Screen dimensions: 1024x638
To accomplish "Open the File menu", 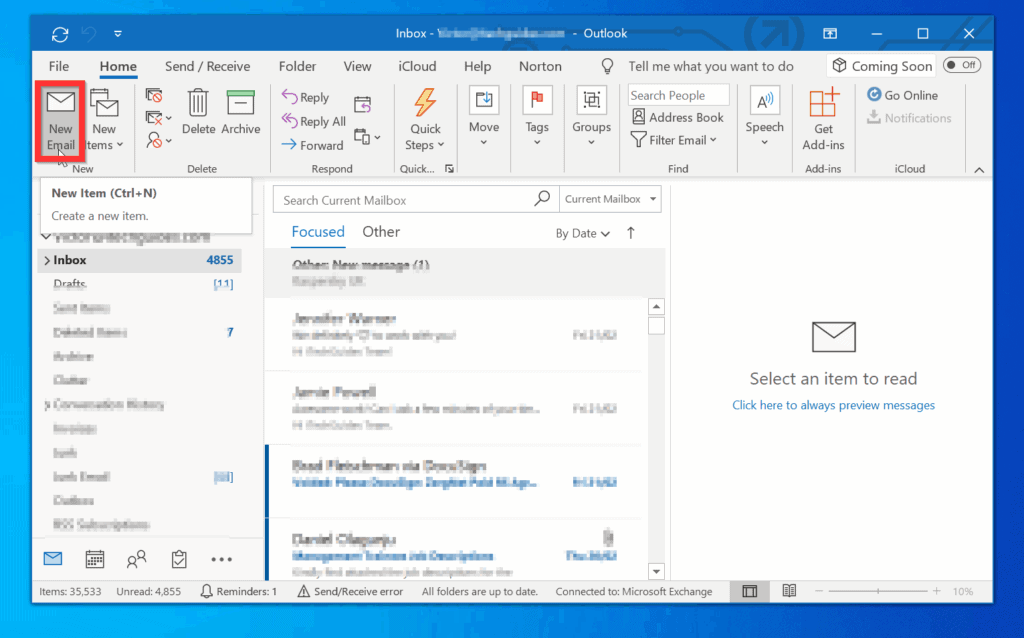I will coord(59,66).
